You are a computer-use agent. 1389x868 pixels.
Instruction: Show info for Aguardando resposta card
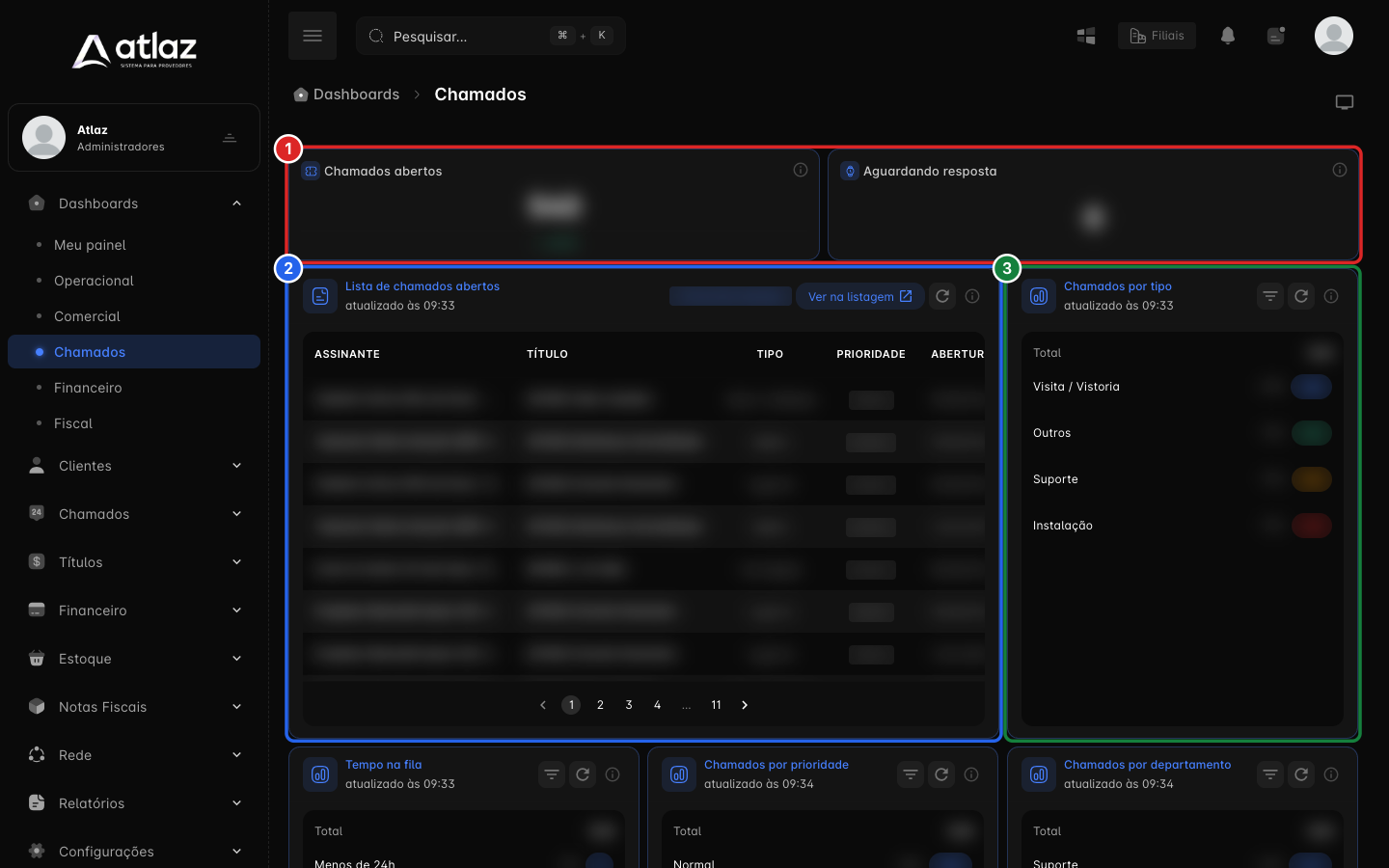tap(1340, 170)
